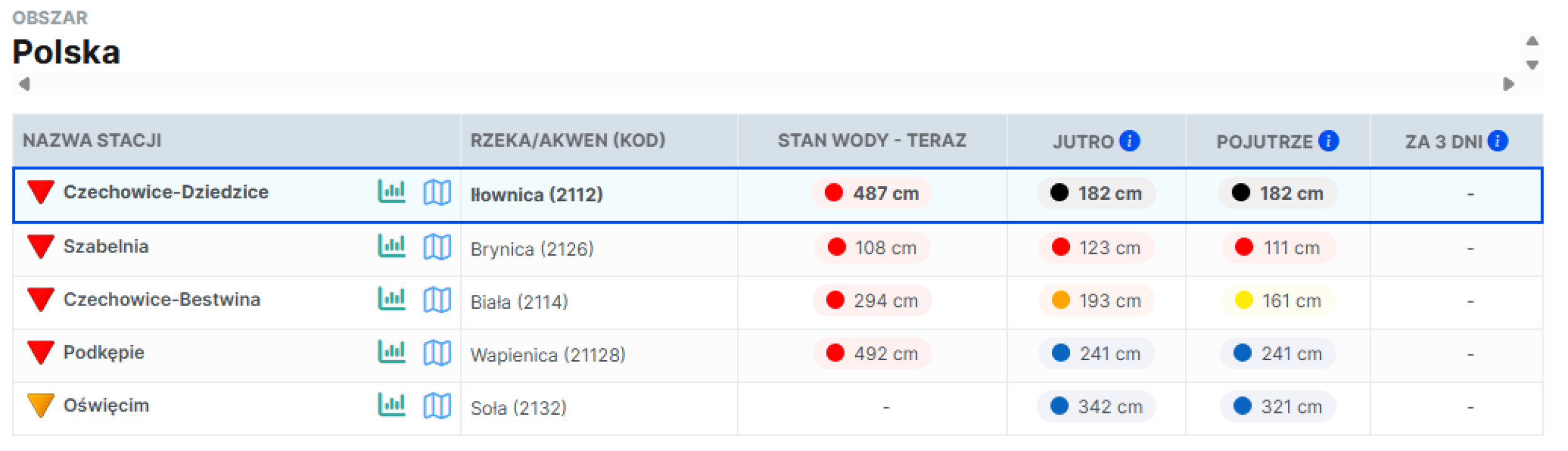Open map for Podkępie station
The image size is (1568, 451).
pyautogui.click(x=437, y=353)
